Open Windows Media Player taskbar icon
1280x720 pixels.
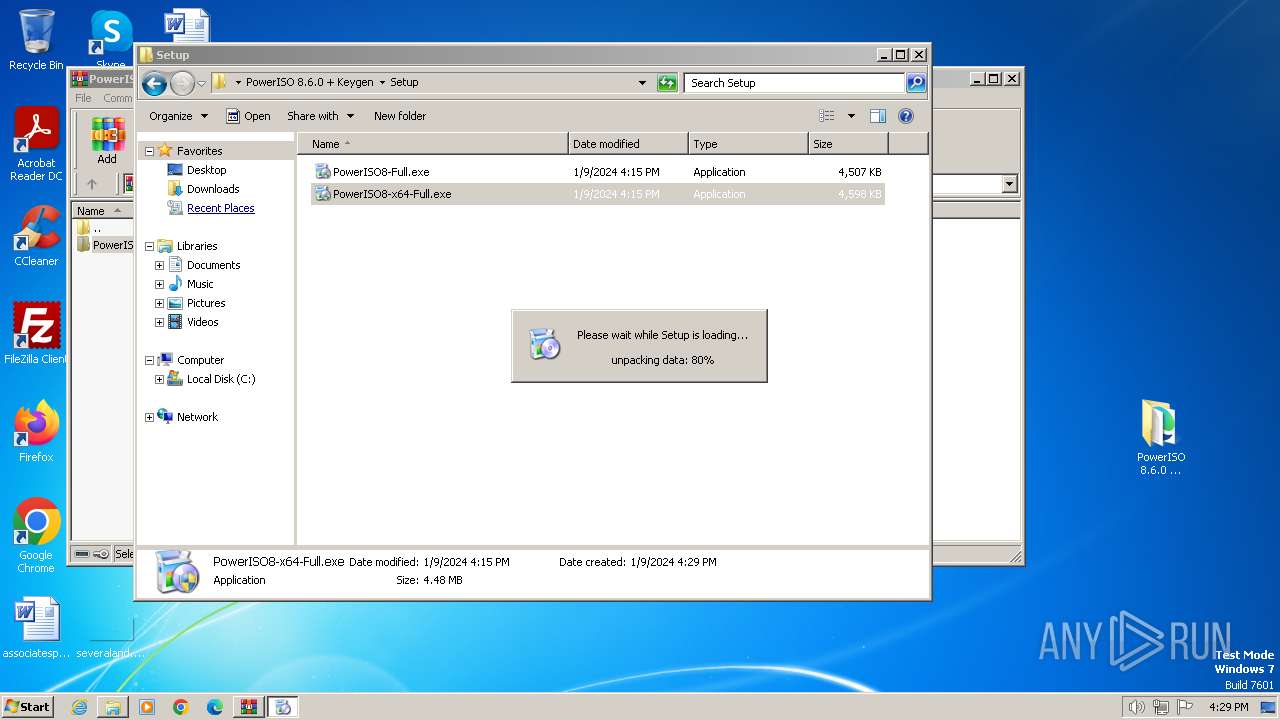[x=147, y=707]
